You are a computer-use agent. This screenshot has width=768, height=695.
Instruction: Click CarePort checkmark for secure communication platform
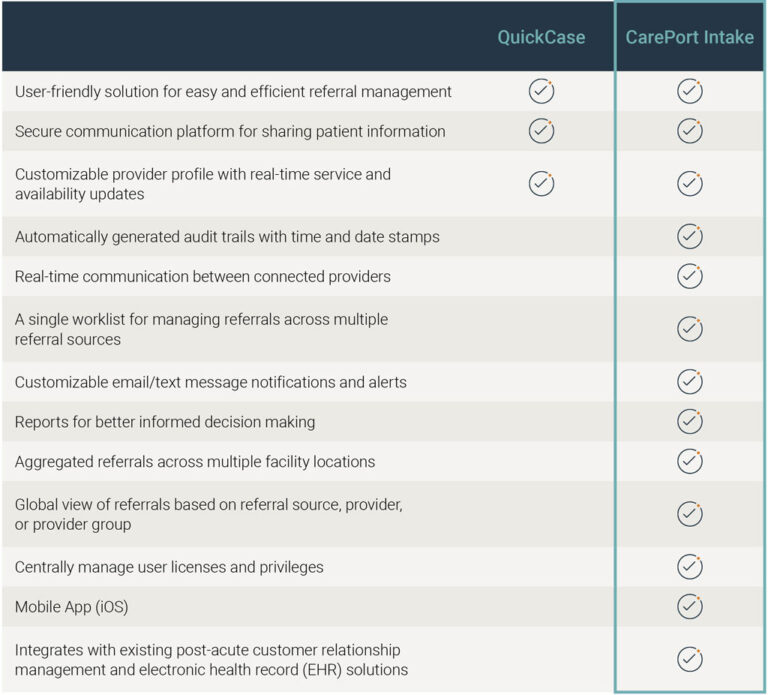coord(690,131)
